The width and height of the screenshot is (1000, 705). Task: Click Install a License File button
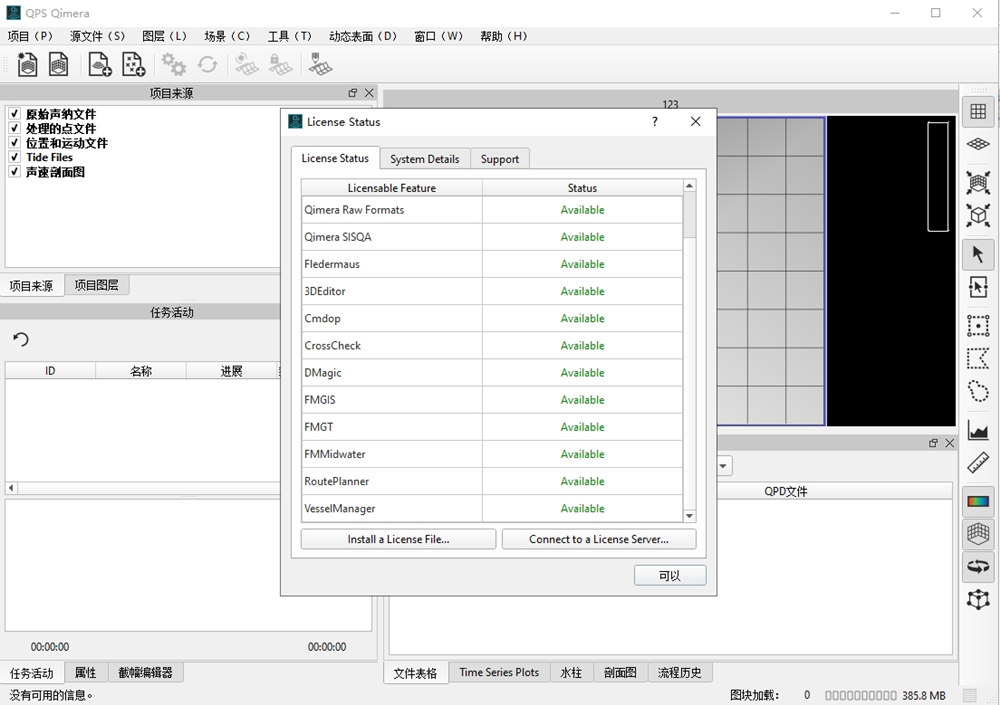pos(399,539)
